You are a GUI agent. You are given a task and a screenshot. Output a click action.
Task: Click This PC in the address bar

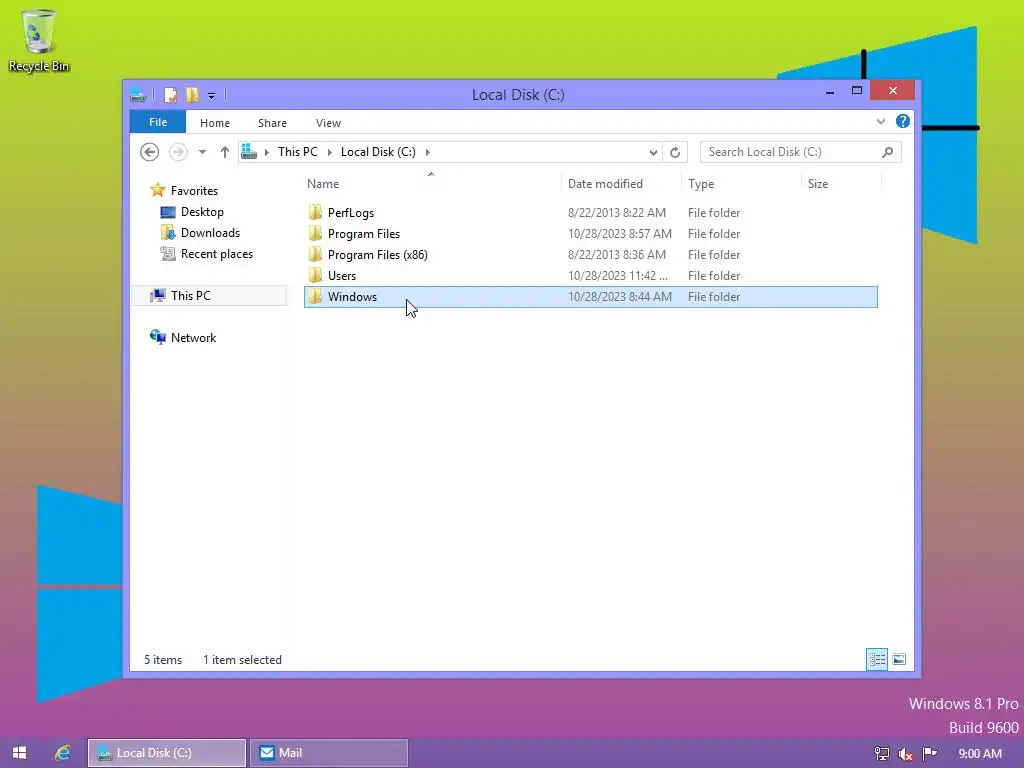(x=298, y=152)
